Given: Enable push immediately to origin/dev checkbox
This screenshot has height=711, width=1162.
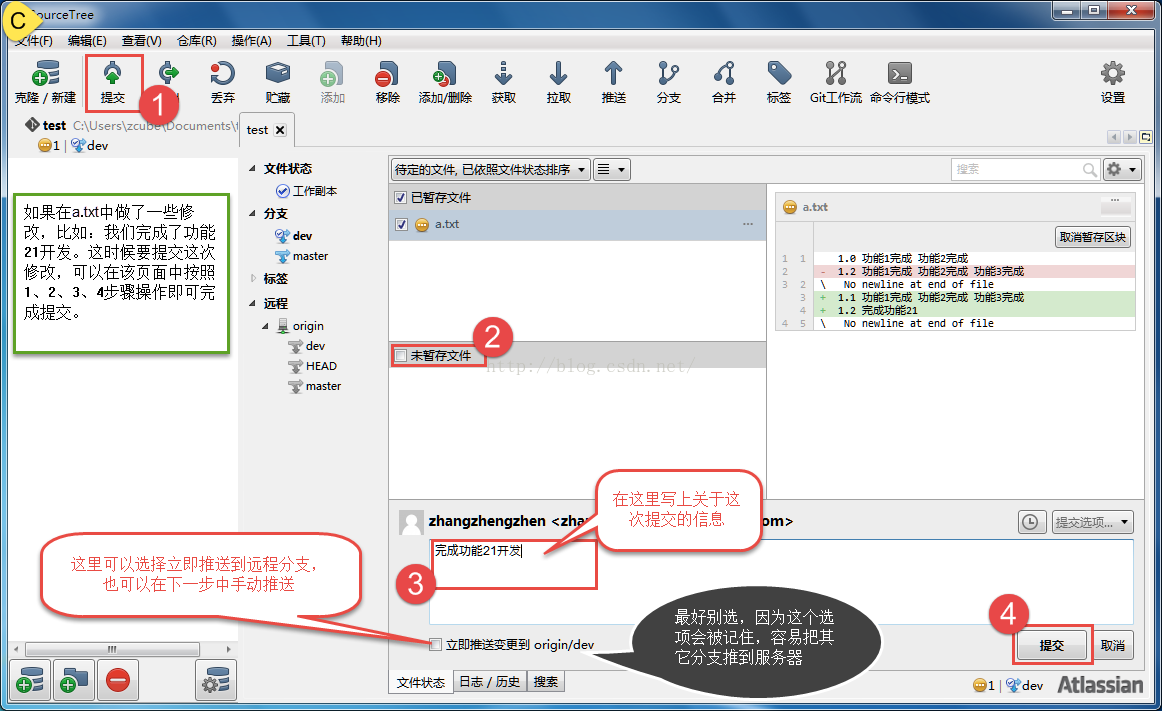Looking at the screenshot, I should [435, 644].
